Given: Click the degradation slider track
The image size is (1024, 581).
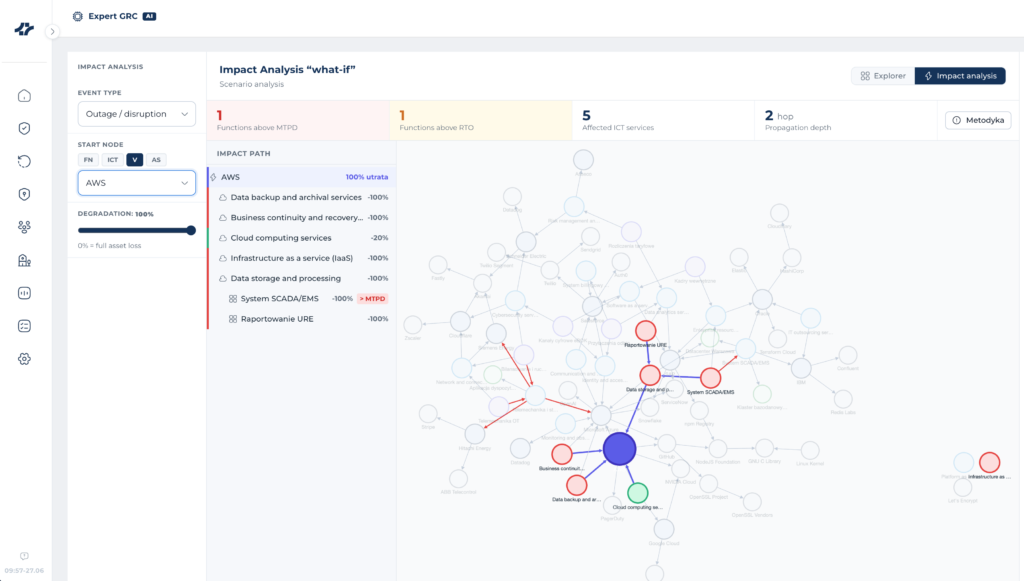Looking at the screenshot, I should pos(134,230).
